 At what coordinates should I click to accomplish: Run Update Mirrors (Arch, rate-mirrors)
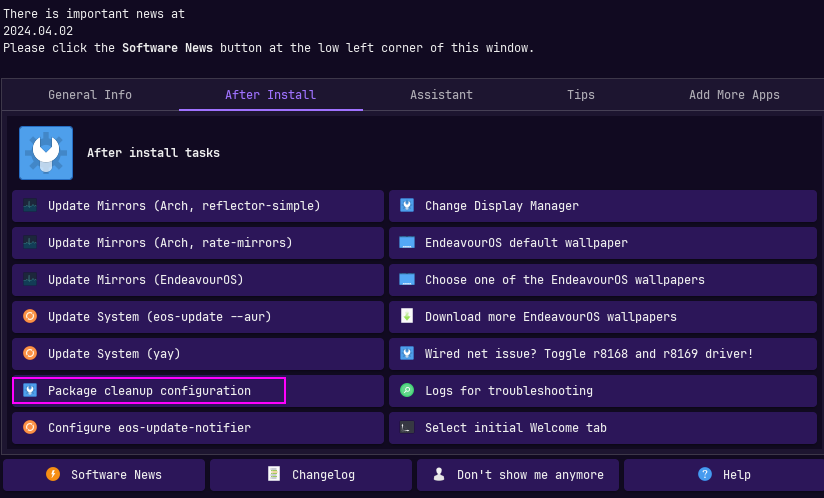click(198, 243)
